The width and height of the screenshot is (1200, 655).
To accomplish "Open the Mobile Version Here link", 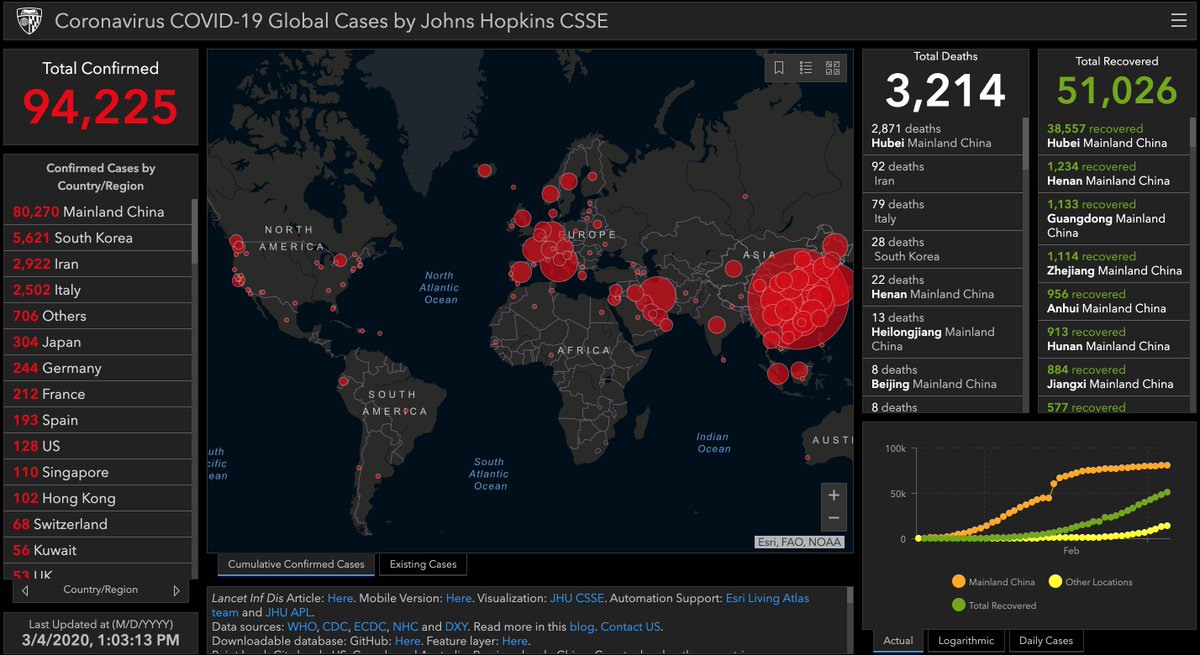I will pos(458,597).
